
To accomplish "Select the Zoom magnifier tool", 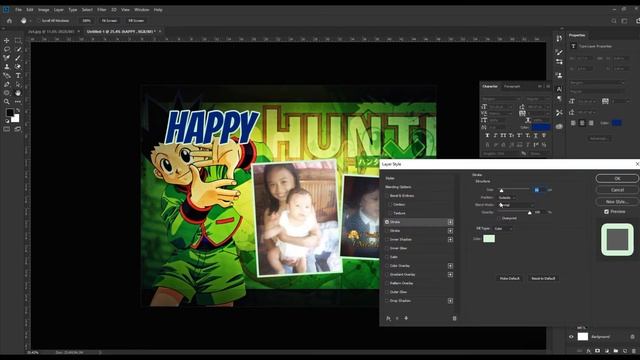I will pos(7,101).
